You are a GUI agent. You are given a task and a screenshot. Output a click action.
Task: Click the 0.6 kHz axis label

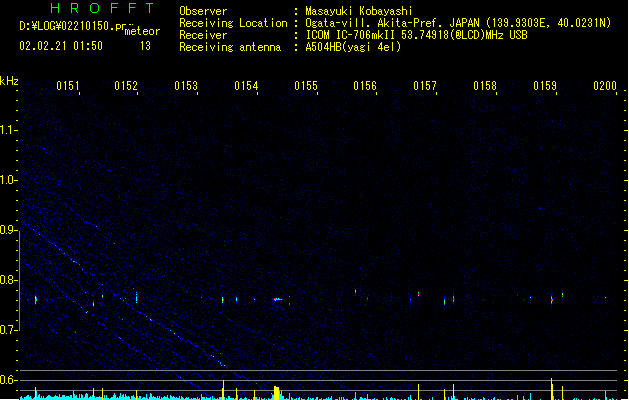click(8, 380)
